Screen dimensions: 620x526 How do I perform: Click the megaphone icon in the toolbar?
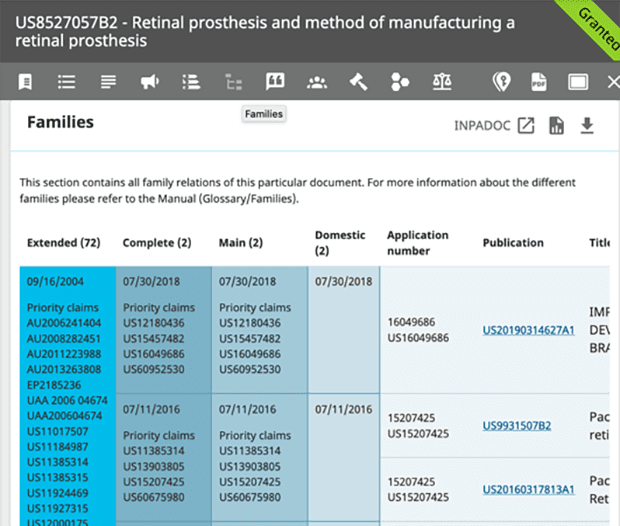coord(150,82)
